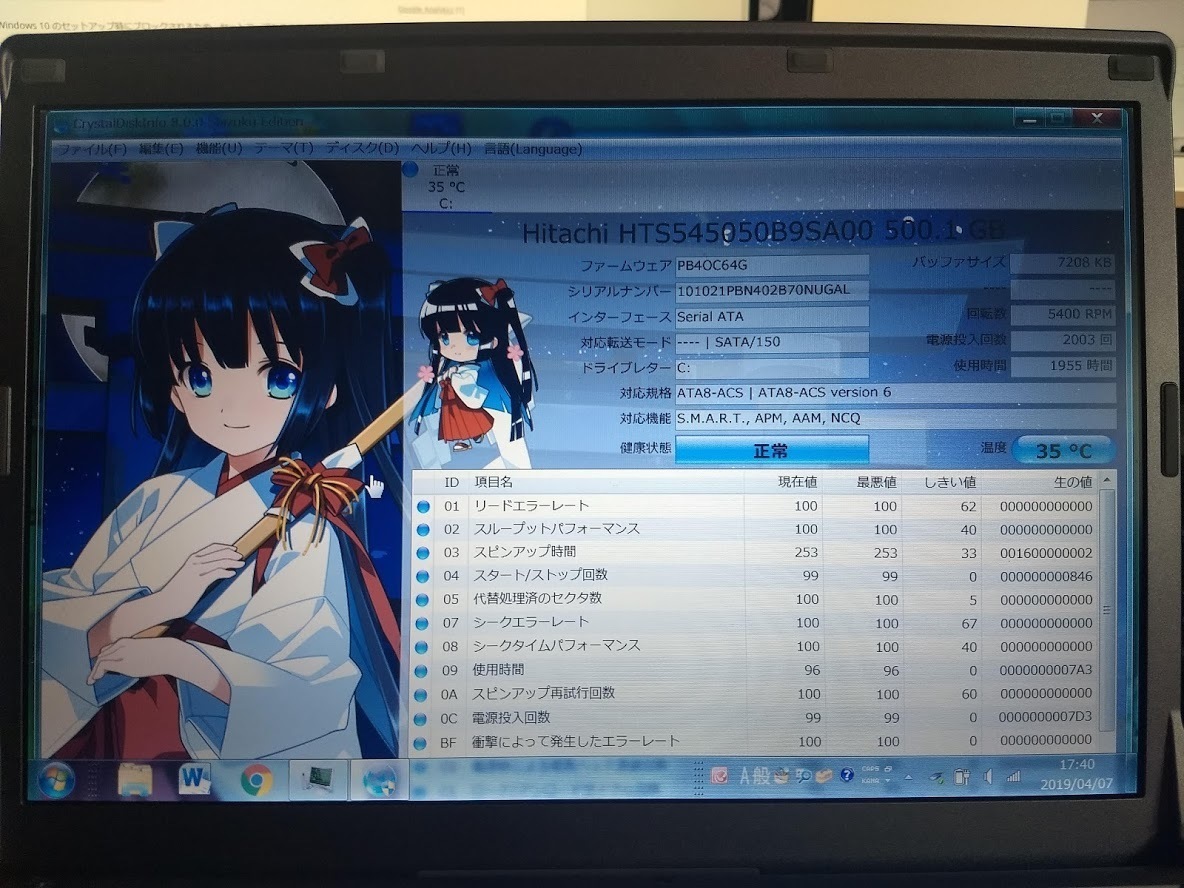Select the スループットパフォーマンス row

(x=755, y=529)
